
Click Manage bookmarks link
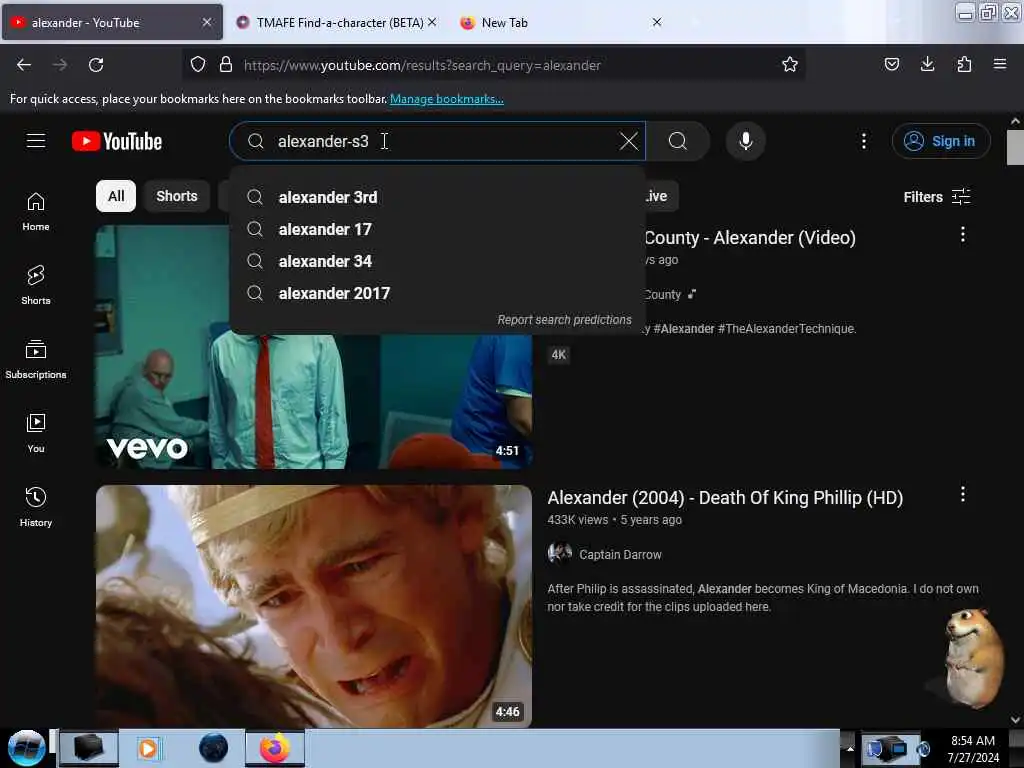point(447,99)
